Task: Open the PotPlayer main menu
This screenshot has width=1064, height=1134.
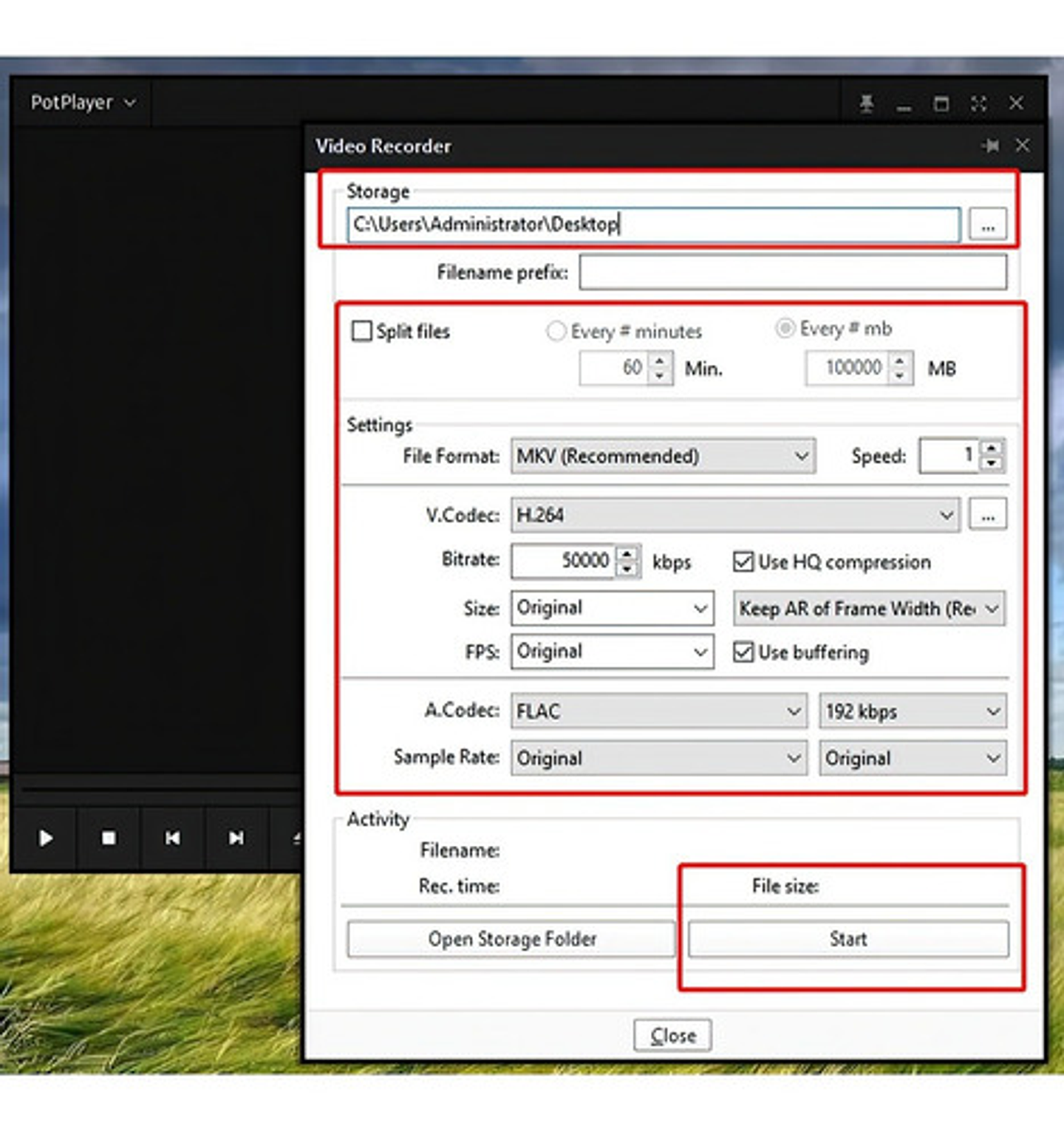Action: (81, 103)
